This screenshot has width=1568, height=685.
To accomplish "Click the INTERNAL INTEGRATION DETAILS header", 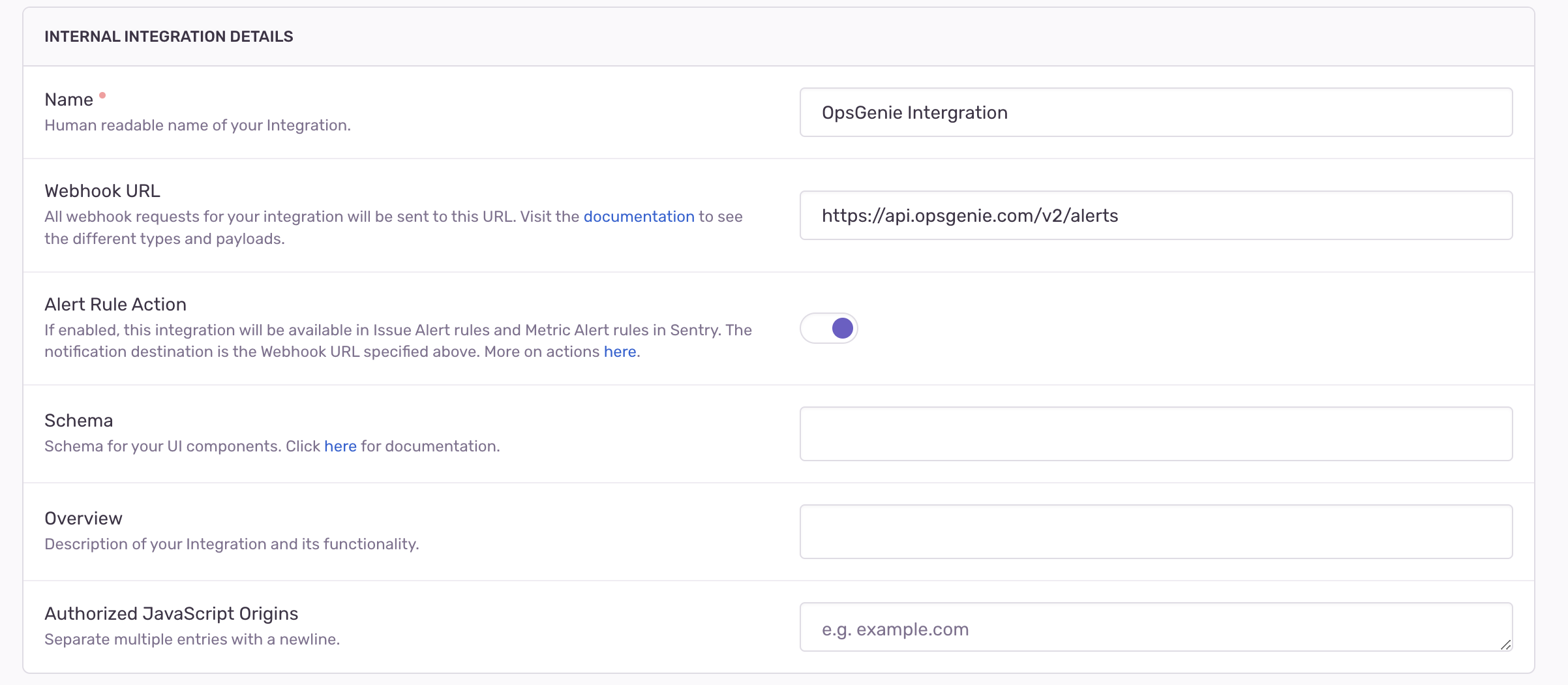I will click(x=168, y=36).
